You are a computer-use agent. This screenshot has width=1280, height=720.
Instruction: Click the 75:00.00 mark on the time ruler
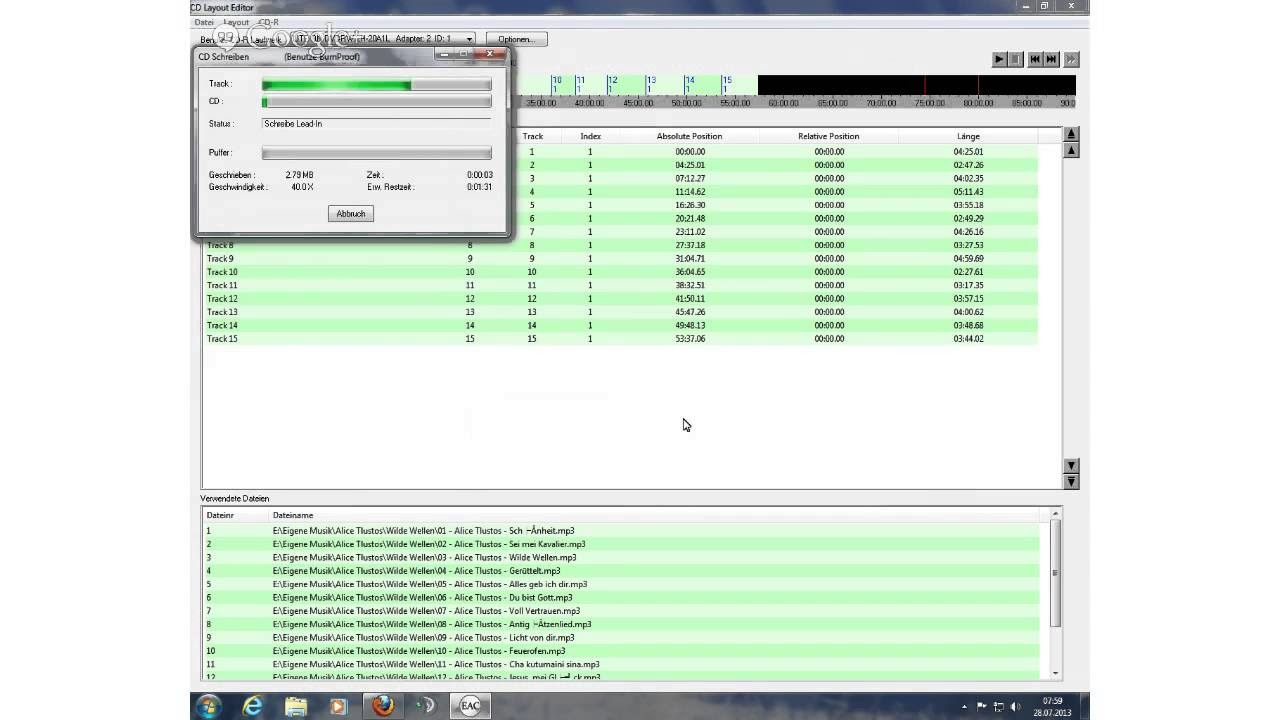tap(929, 102)
